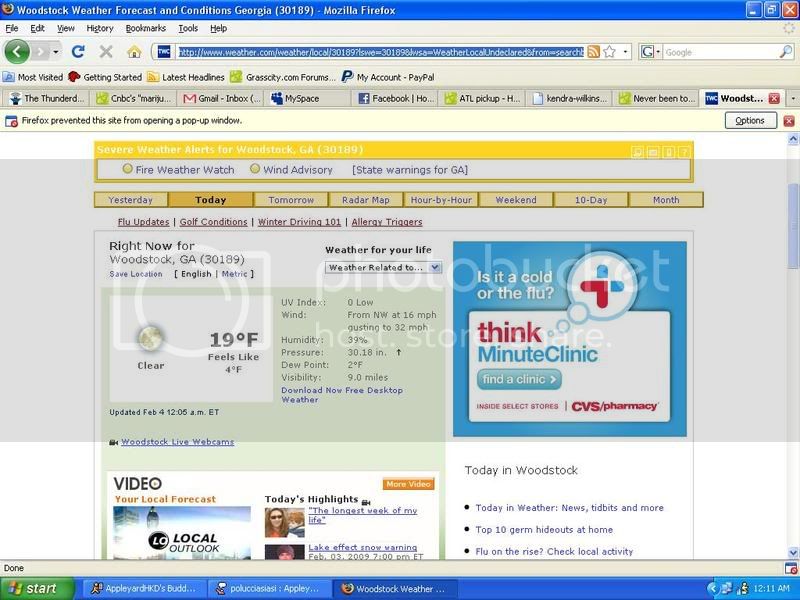Open the History menu
The image size is (800, 600).
click(99, 29)
